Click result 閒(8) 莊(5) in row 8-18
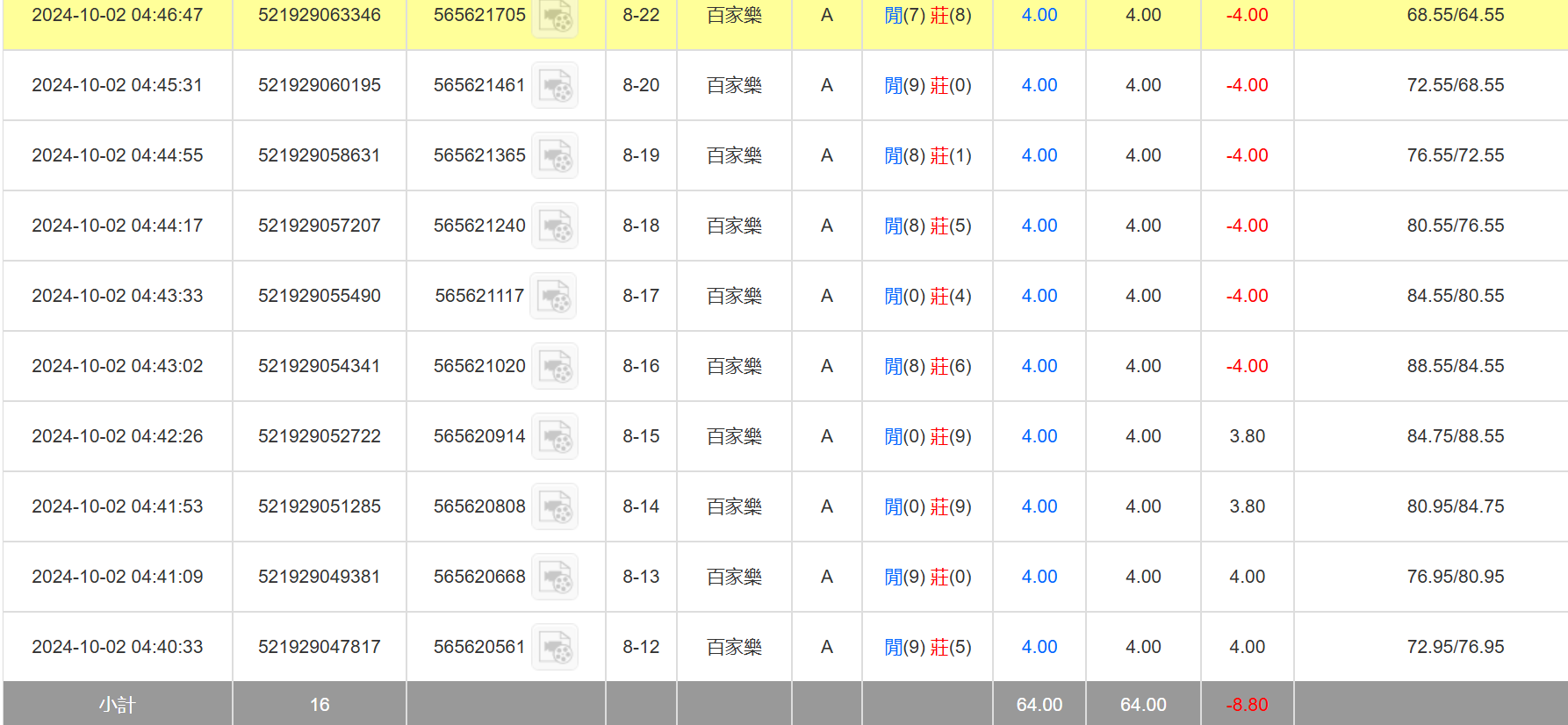 pyautogui.click(x=927, y=226)
